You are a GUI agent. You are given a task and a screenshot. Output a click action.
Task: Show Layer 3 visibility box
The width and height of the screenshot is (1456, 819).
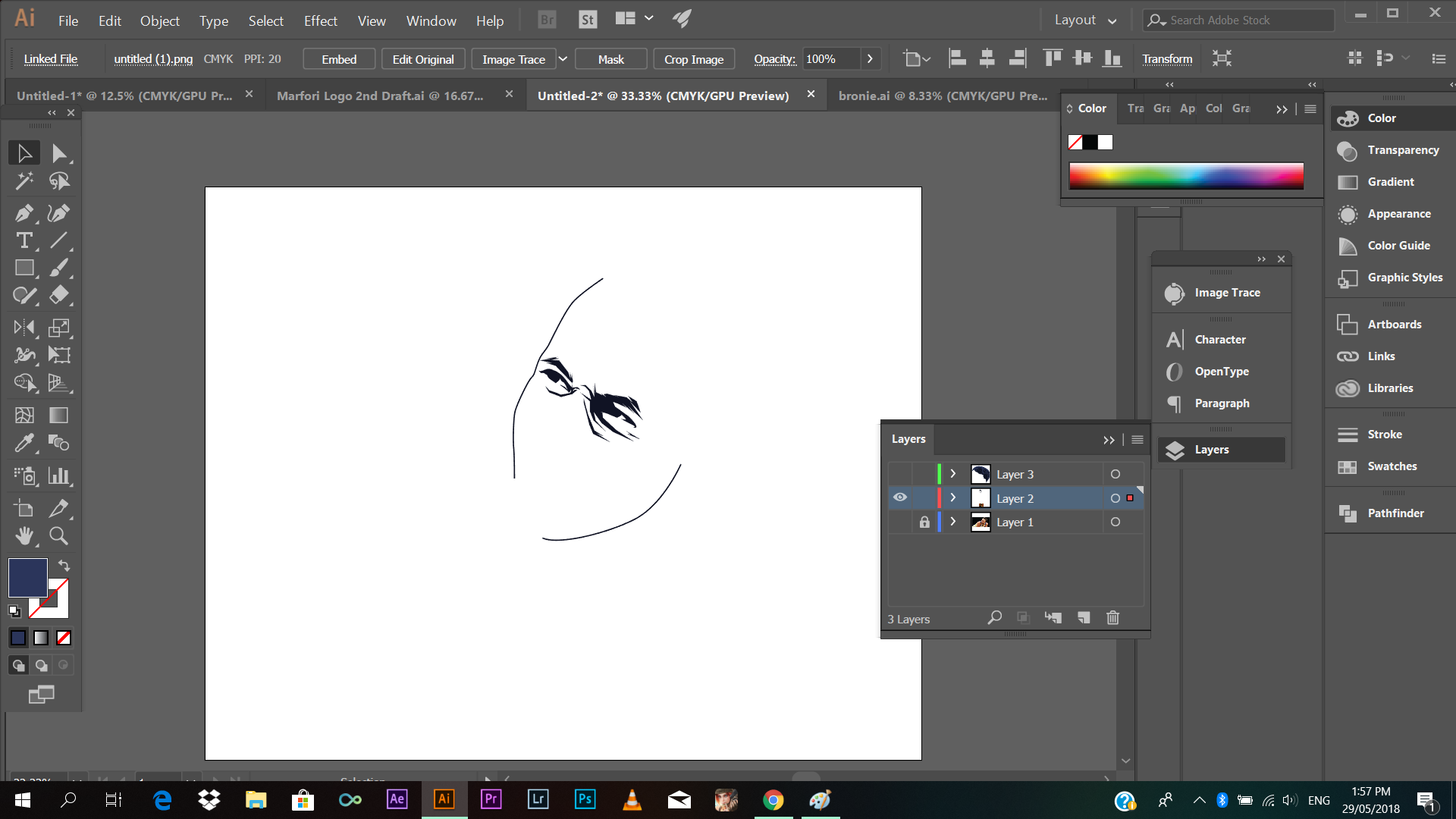[x=900, y=474]
